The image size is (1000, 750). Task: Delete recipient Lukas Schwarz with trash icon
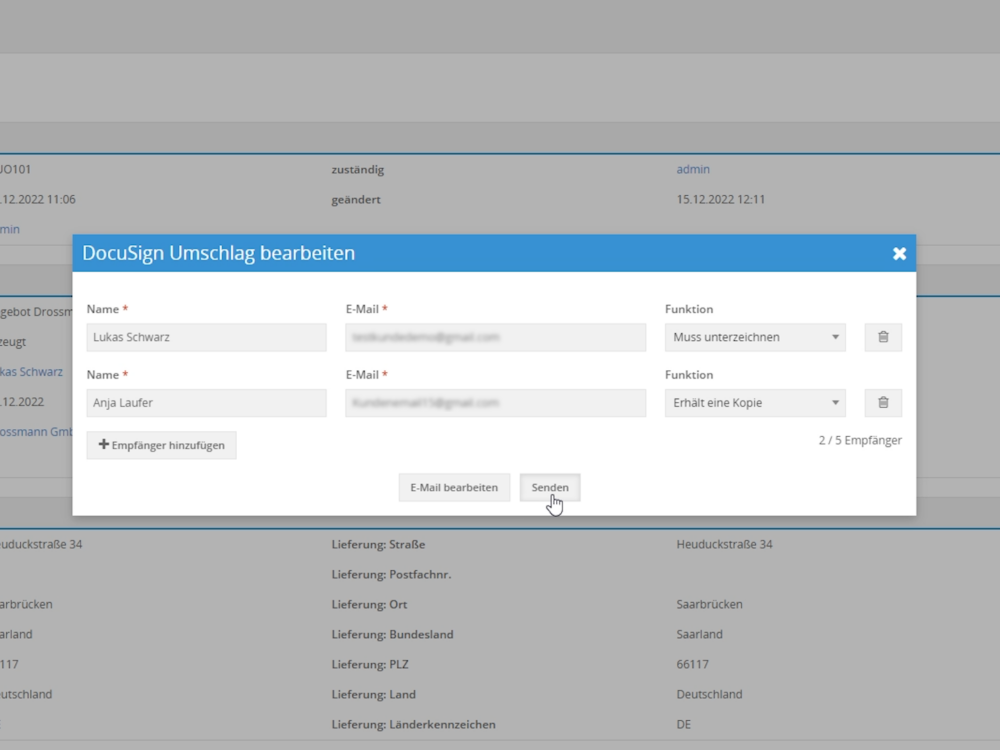(x=883, y=337)
